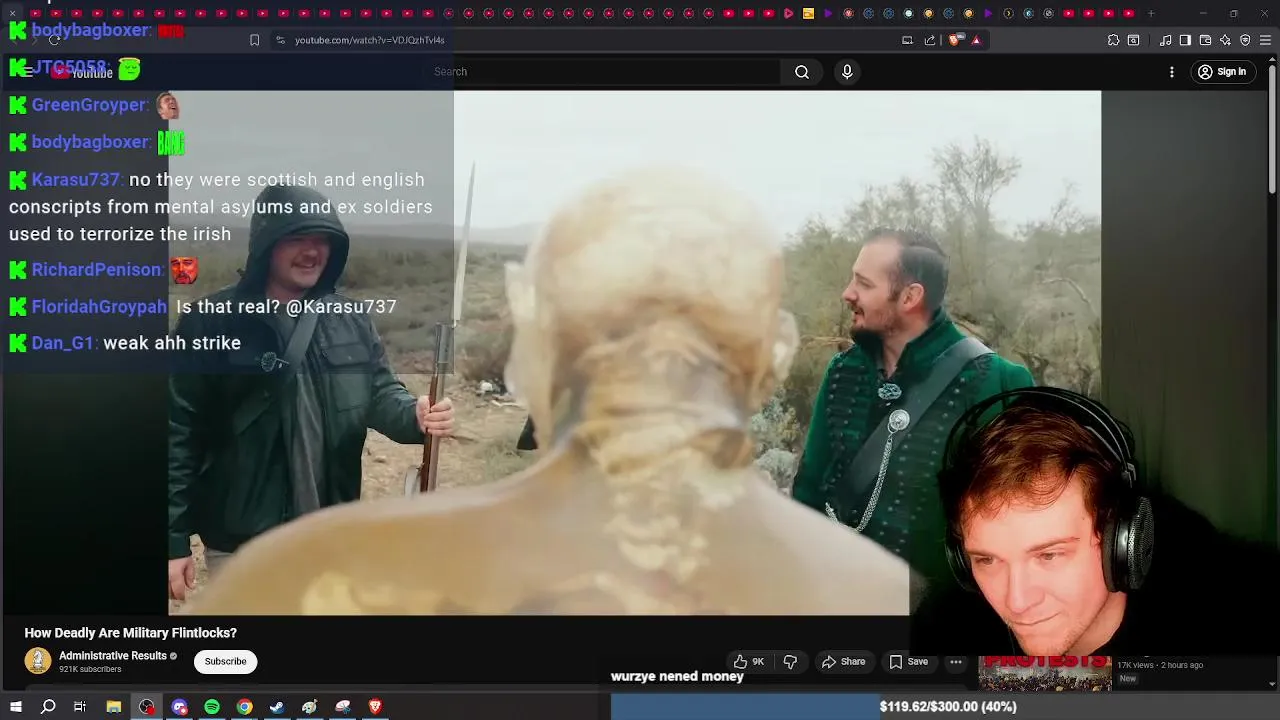Screen dimensions: 1280x720
Task: Click the YouTube search magnifier button
Action: point(802,72)
